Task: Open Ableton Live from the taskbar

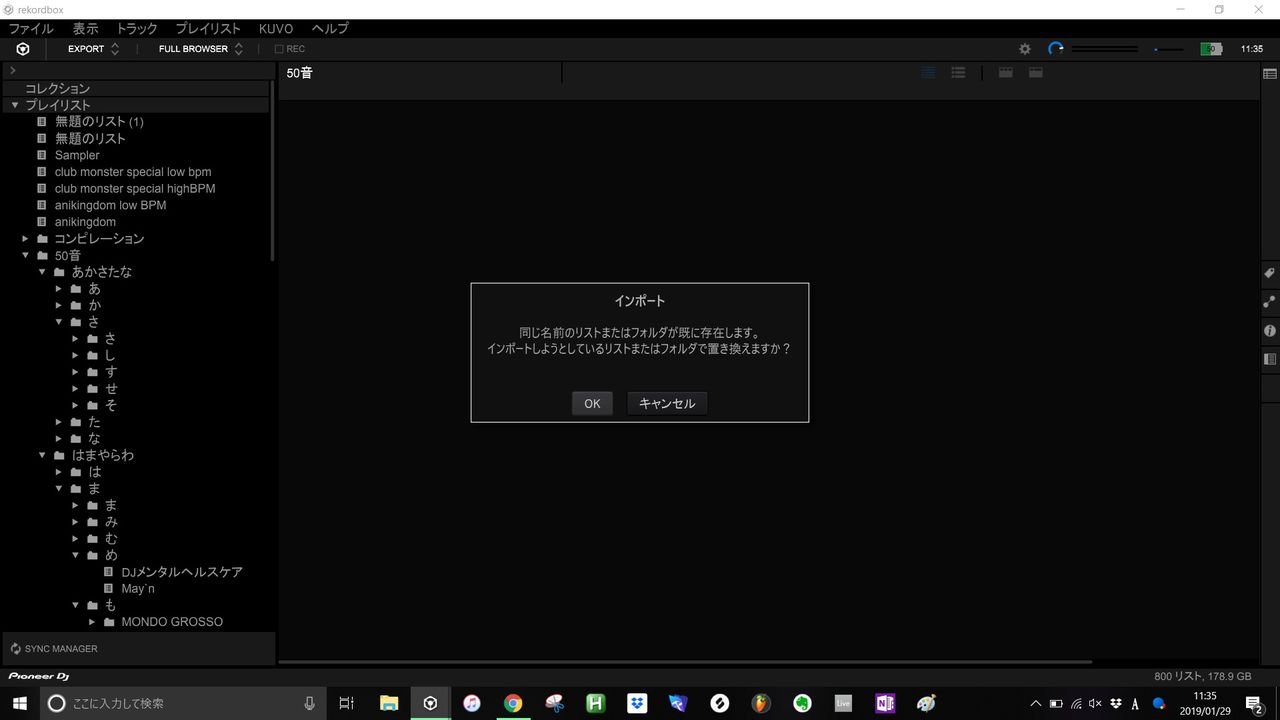Action: (x=843, y=703)
